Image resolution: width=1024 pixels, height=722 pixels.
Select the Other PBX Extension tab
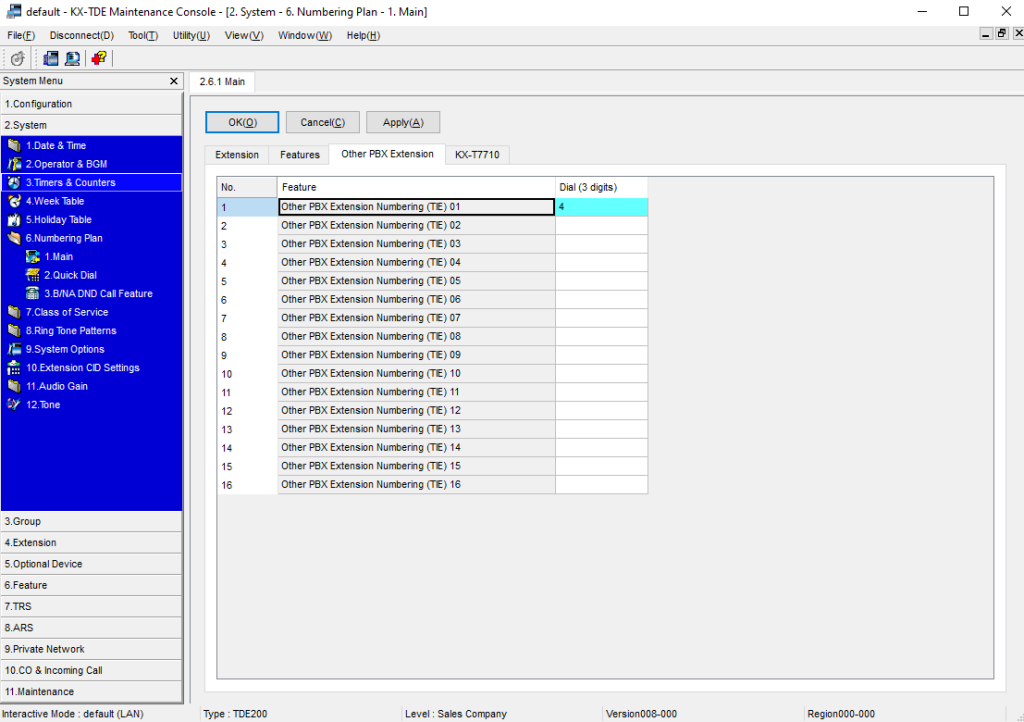pyautogui.click(x=387, y=154)
